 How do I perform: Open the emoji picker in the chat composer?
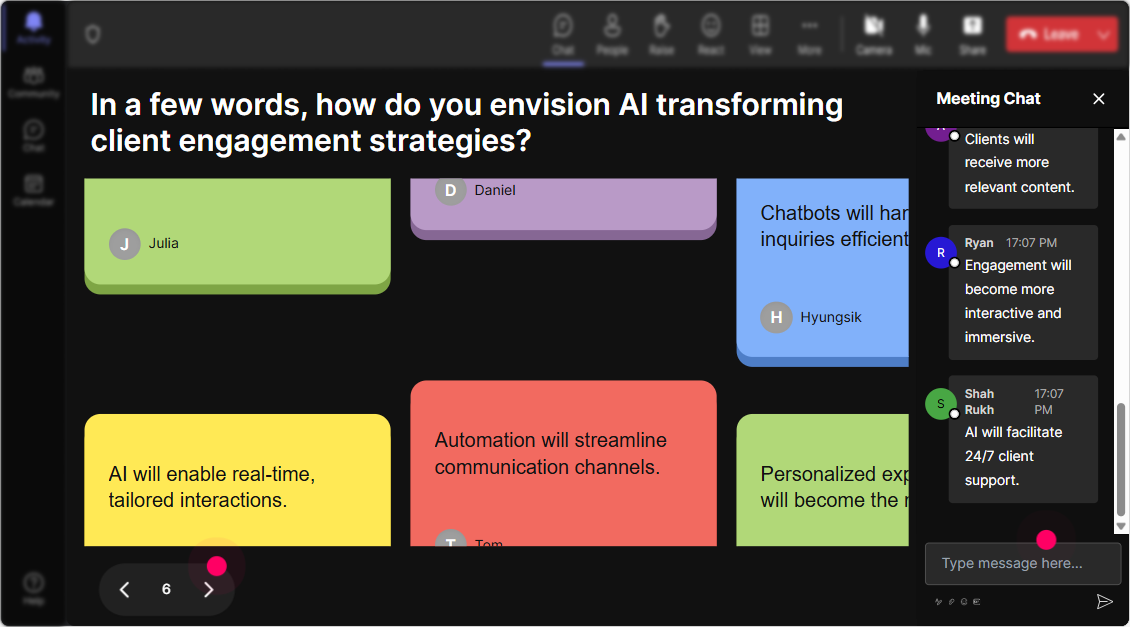click(x=964, y=602)
